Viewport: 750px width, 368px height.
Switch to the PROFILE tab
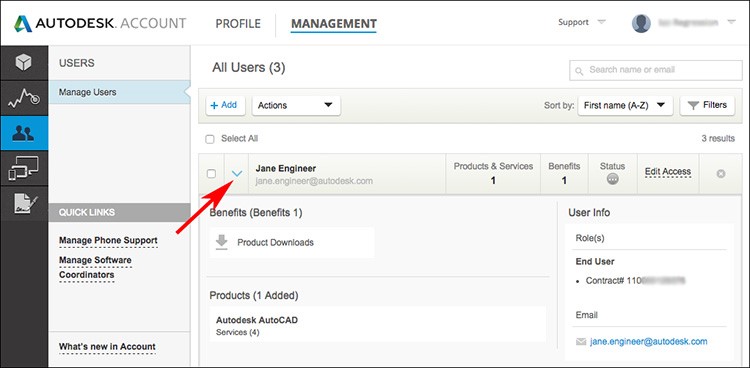(x=238, y=23)
